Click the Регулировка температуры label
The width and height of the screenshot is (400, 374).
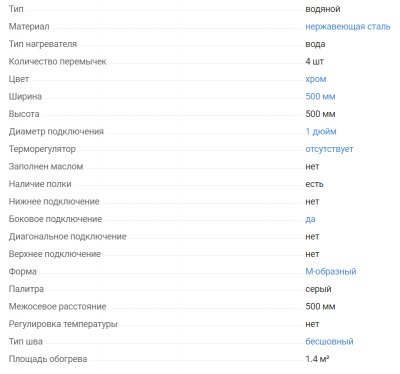click(63, 324)
